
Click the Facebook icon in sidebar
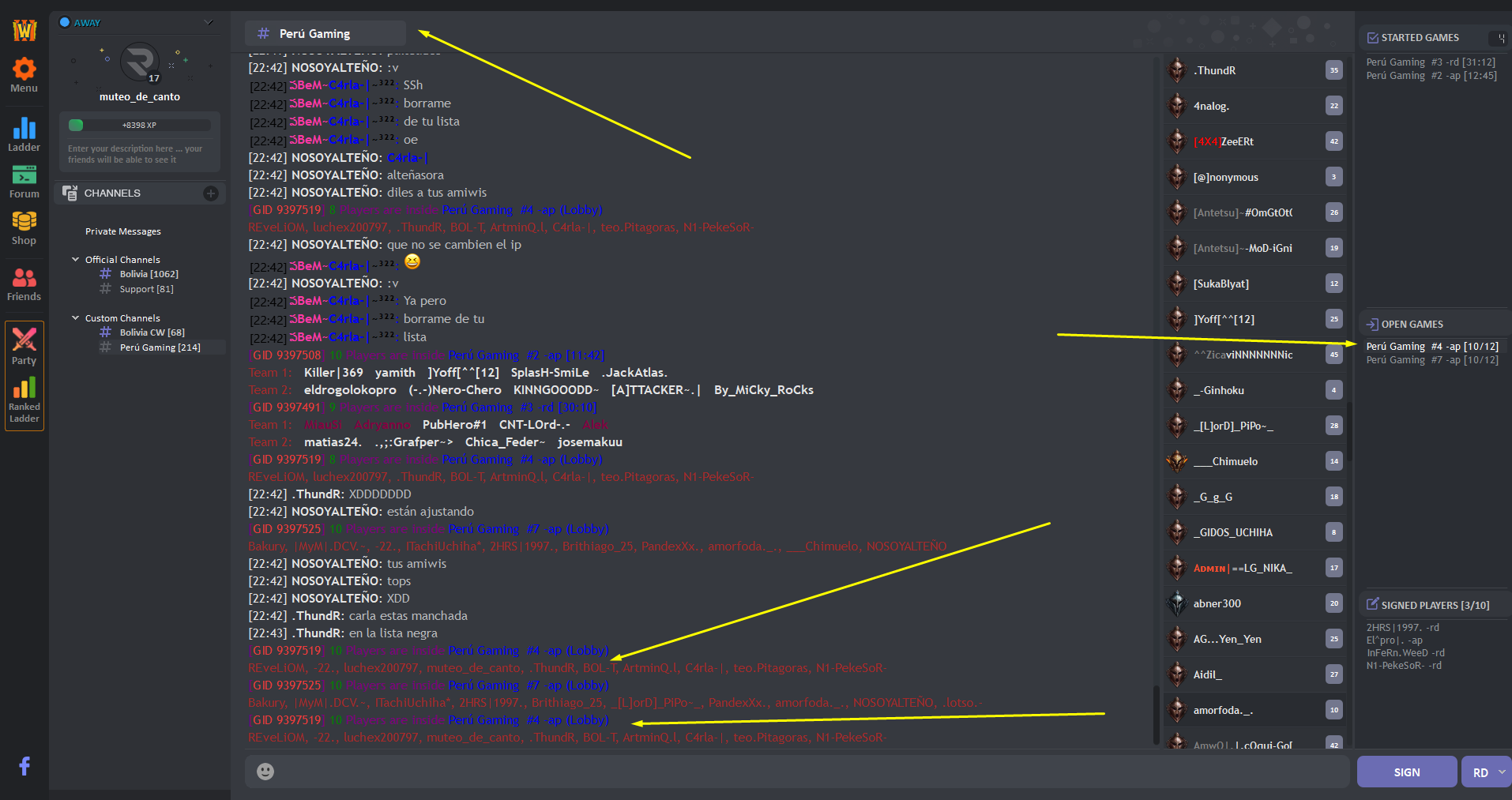pos(24,765)
